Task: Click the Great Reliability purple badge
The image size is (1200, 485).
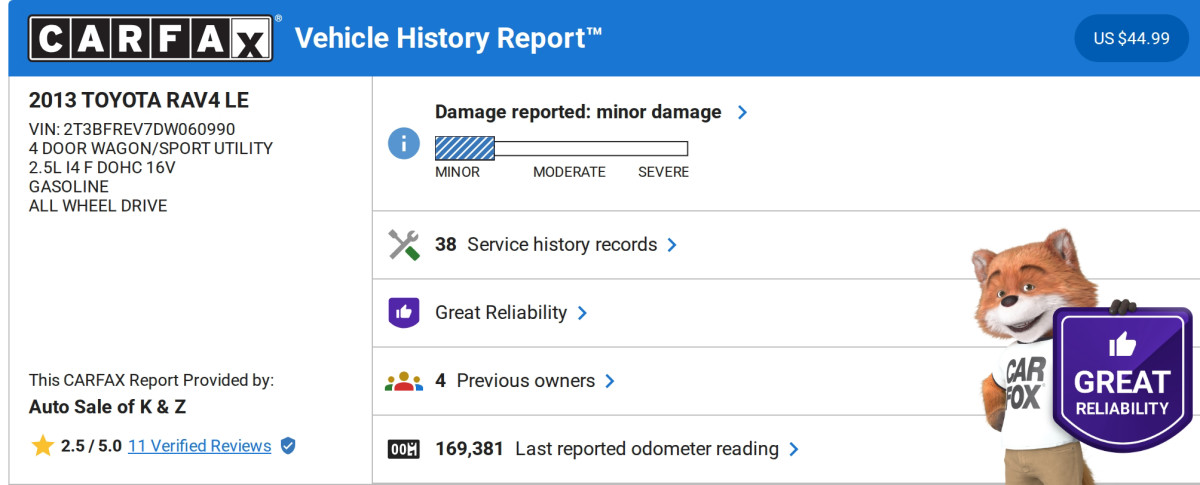Action: pos(1121,380)
